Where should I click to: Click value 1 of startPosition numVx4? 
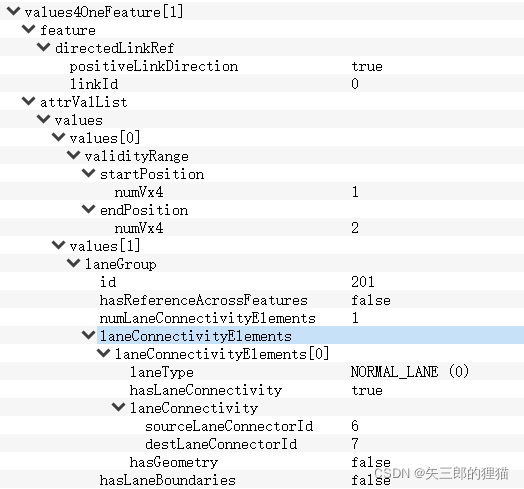coord(355,192)
